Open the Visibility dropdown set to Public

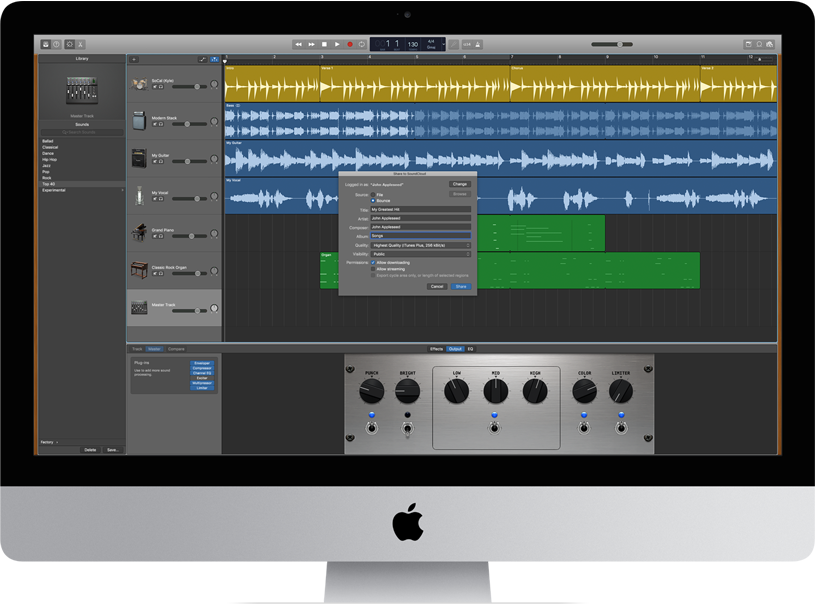pyautogui.click(x=420, y=254)
